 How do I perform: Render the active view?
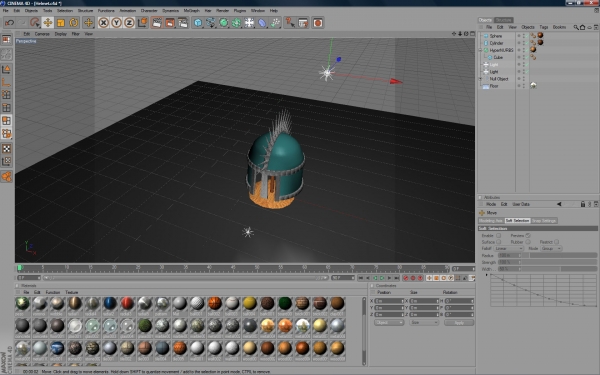[157, 23]
